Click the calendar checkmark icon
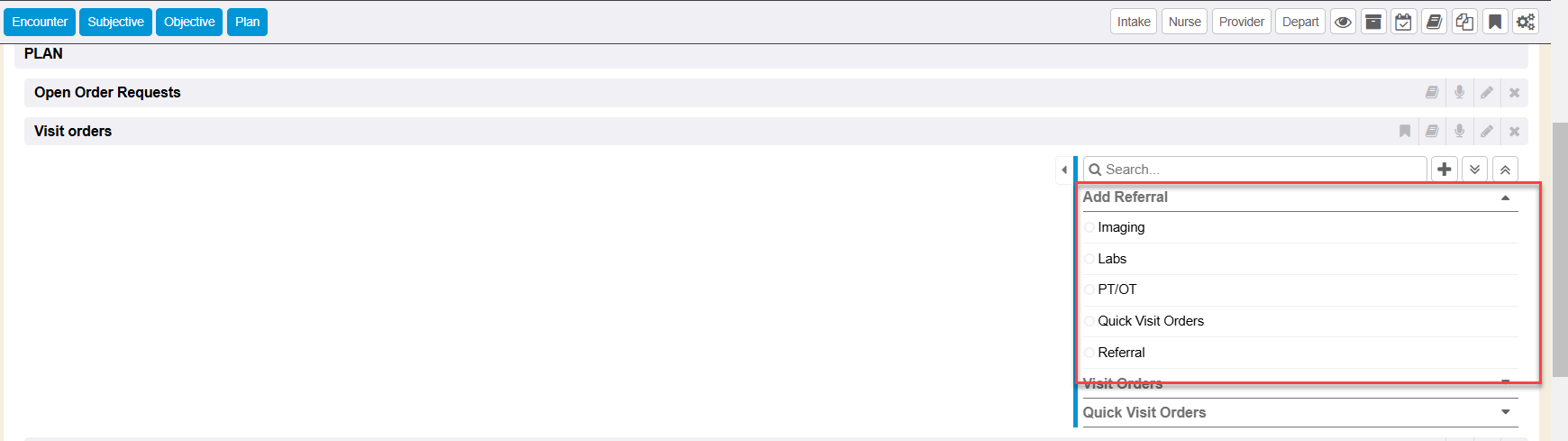Screen dimensions: 1568x441 tap(1403, 22)
